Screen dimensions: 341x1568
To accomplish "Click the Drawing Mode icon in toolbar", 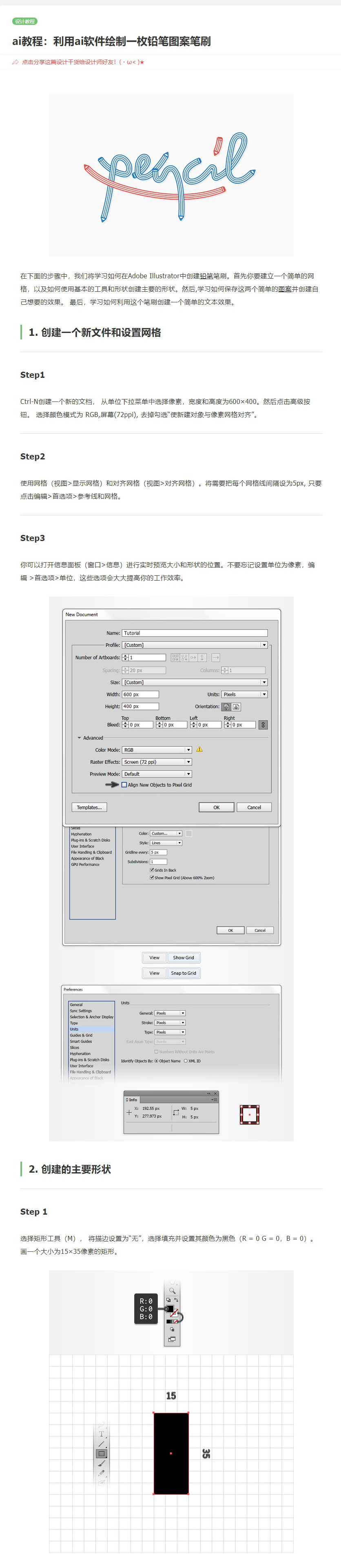I will point(172,1329).
